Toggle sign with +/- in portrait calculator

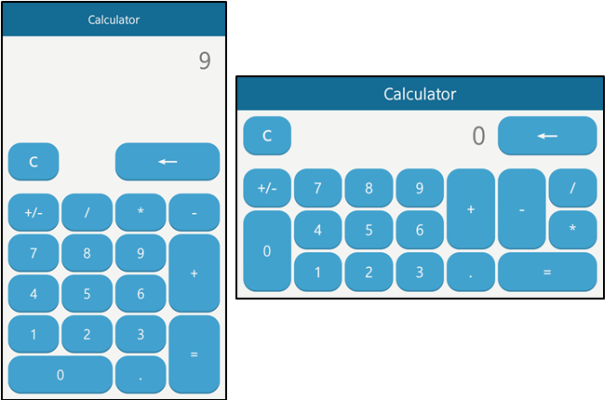tap(34, 212)
